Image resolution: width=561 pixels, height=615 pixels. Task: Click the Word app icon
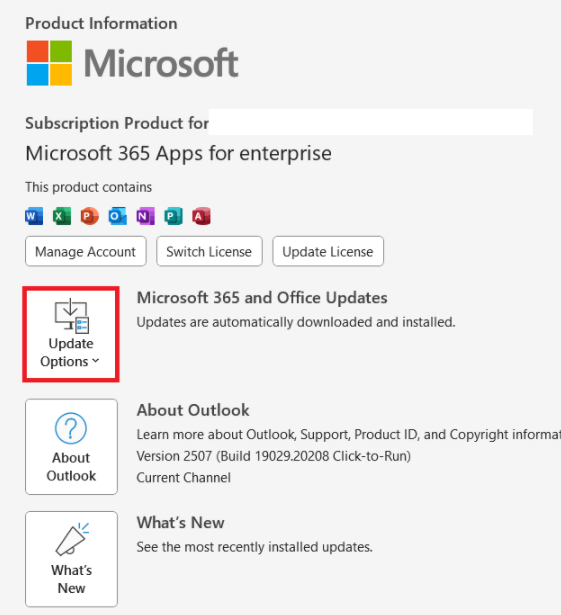34,216
